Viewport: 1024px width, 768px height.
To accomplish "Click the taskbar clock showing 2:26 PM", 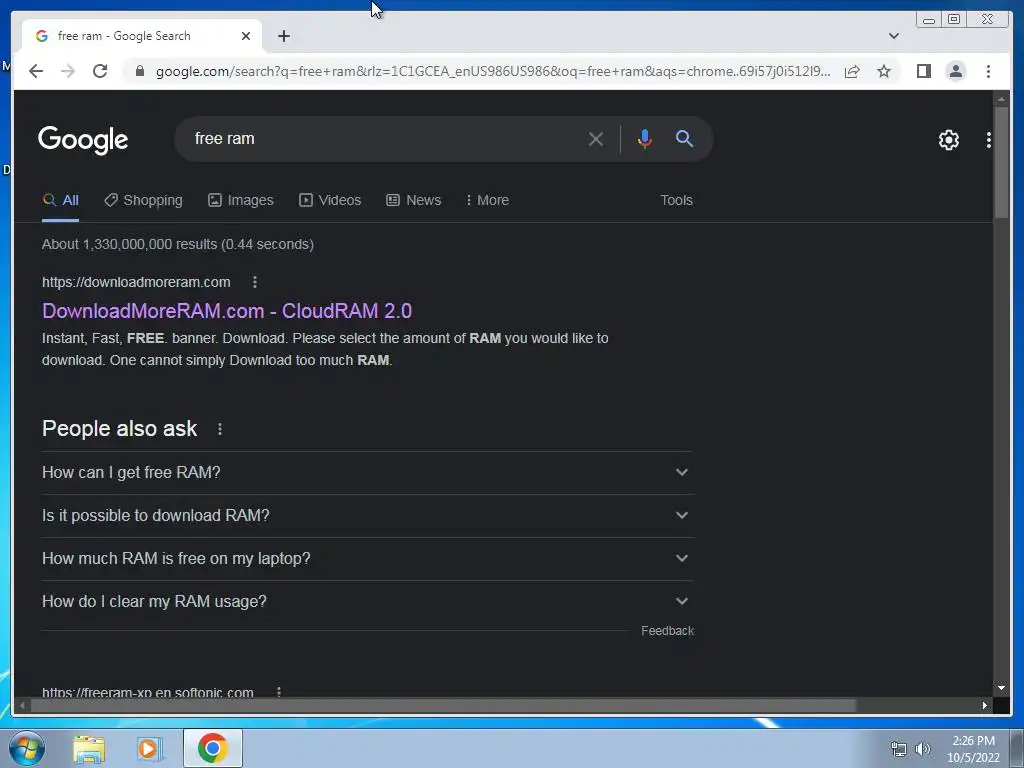I will 973,749.
